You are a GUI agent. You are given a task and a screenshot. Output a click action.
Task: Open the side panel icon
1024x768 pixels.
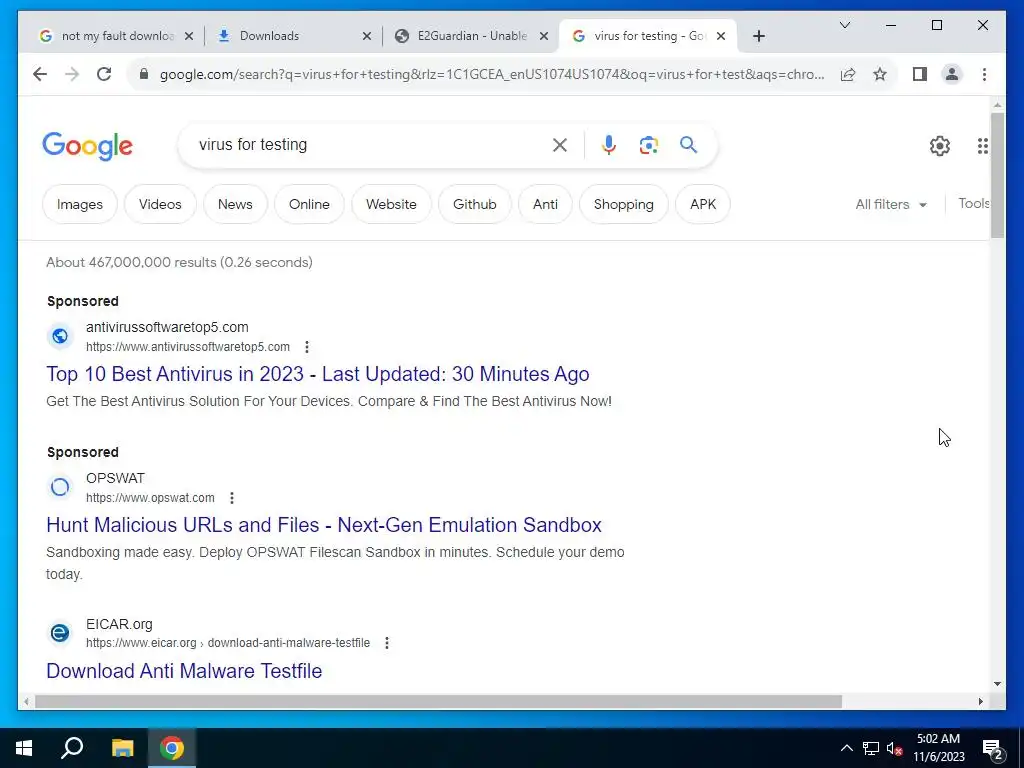pyautogui.click(x=920, y=74)
